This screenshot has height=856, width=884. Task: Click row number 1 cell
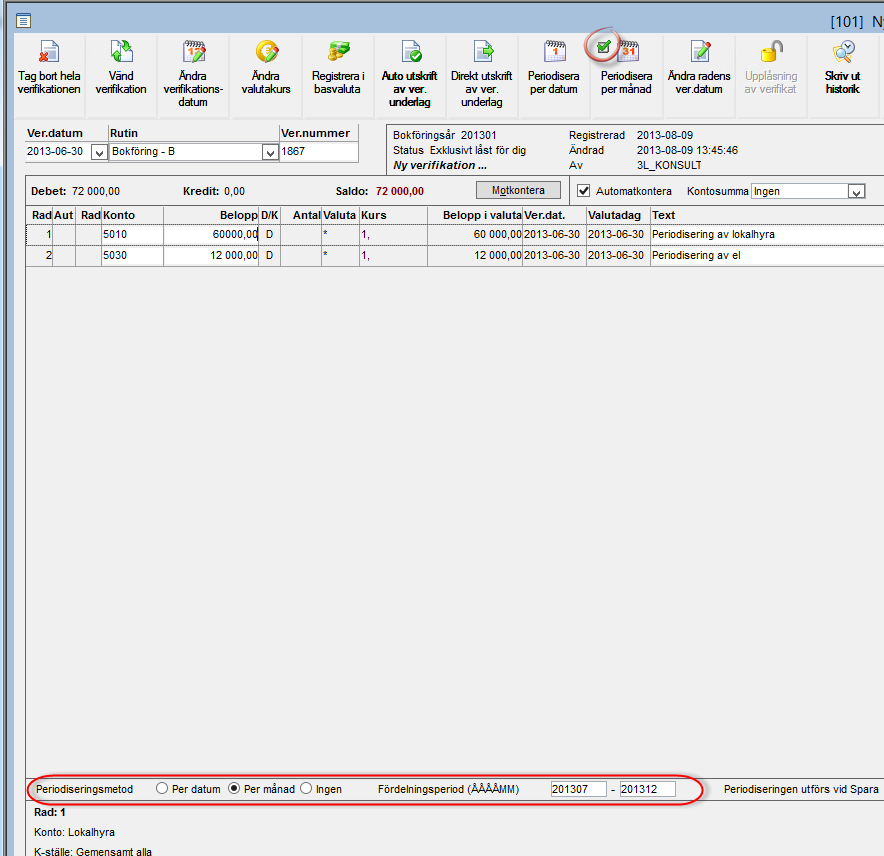click(39, 235)
